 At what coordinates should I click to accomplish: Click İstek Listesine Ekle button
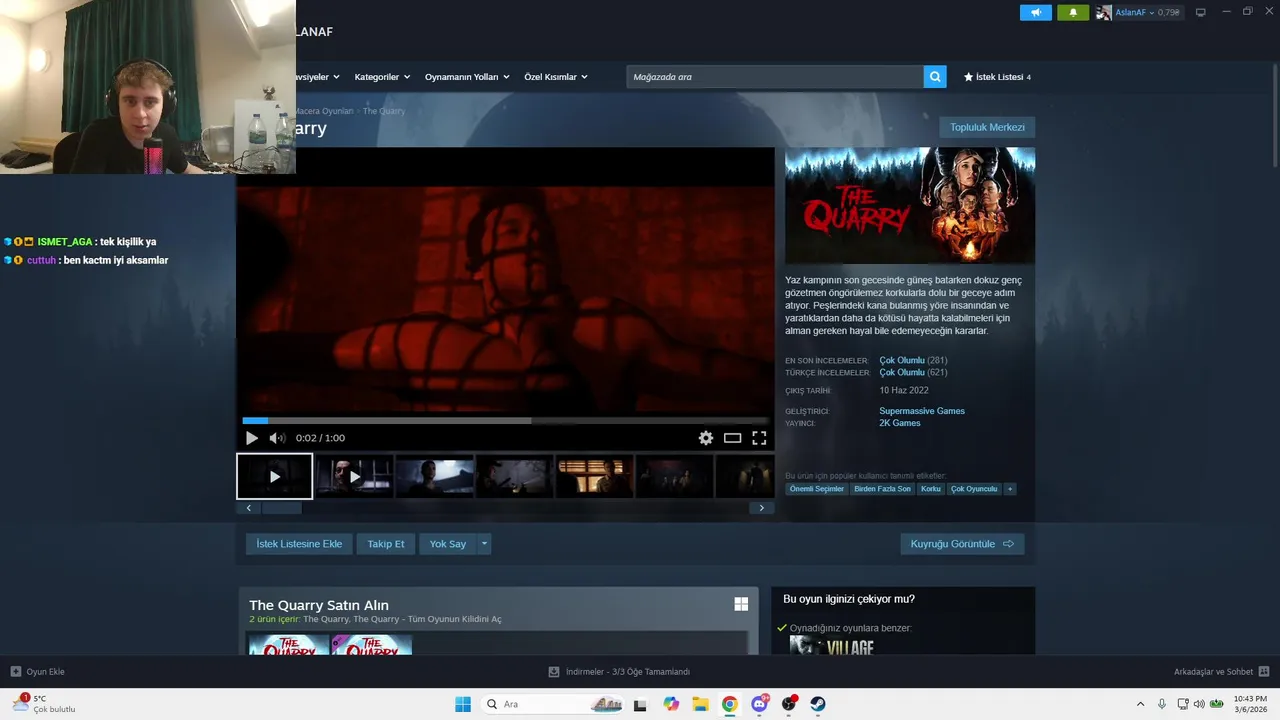point(299,544)
